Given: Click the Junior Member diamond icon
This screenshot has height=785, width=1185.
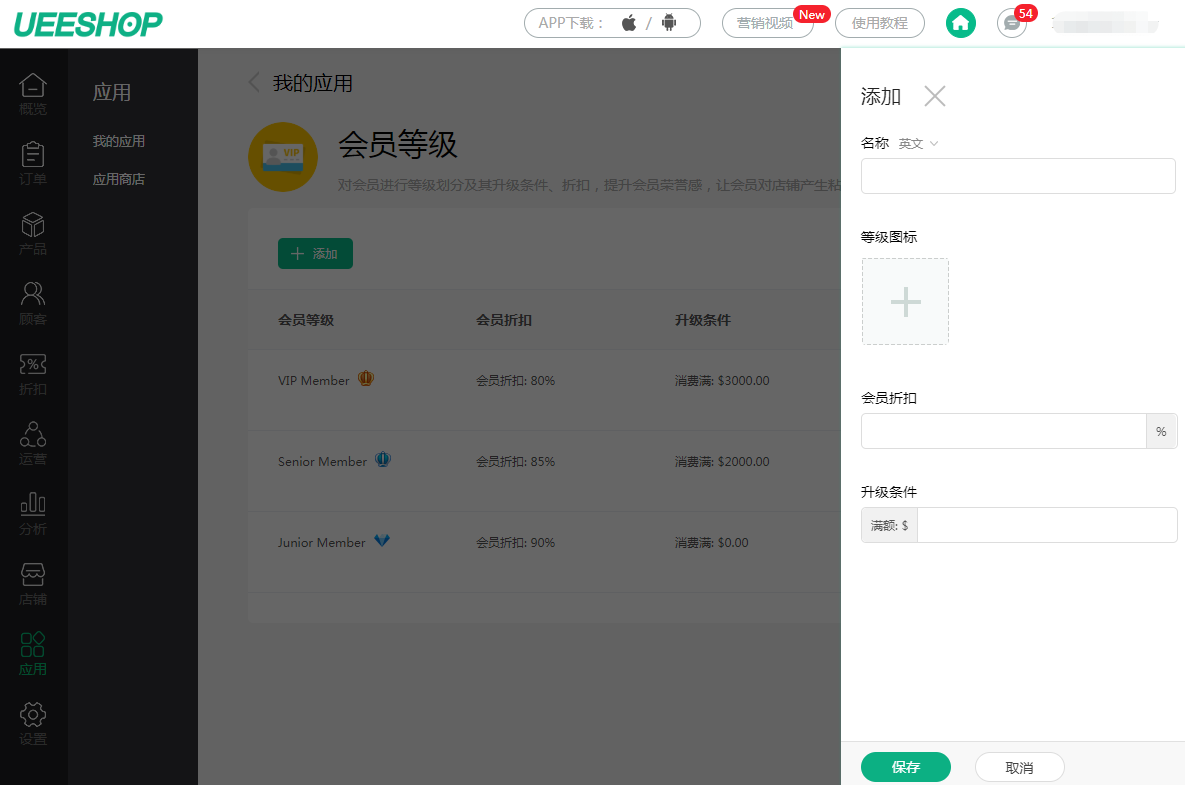Looking at the screenshot, I should pyautogui.click(x=382, y=540).
